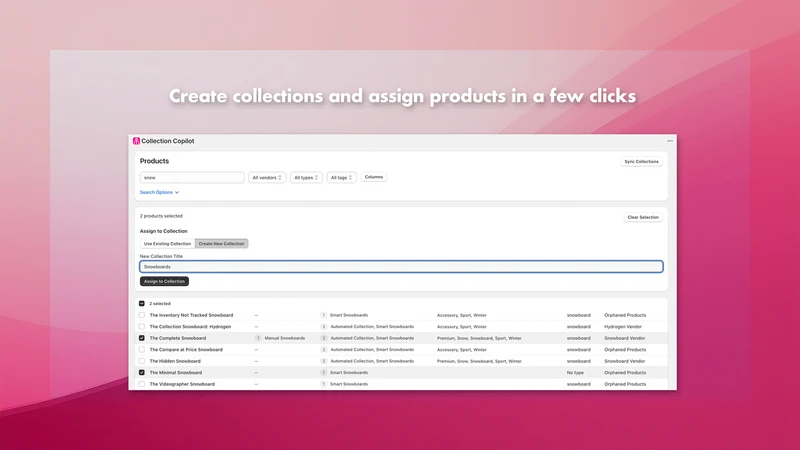Switch to Use Existing Collection tab

click(x=167, y=244)
